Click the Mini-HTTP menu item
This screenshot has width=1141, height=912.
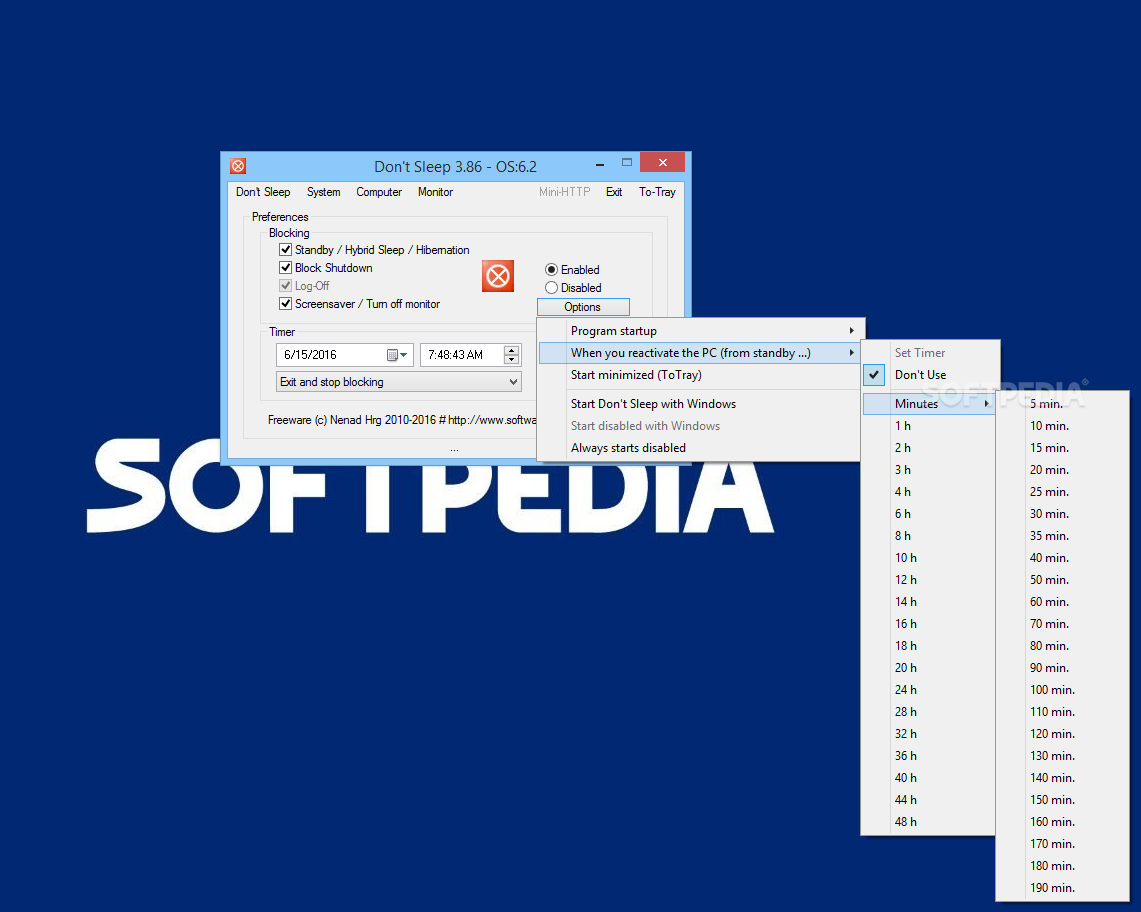[565, 192]
